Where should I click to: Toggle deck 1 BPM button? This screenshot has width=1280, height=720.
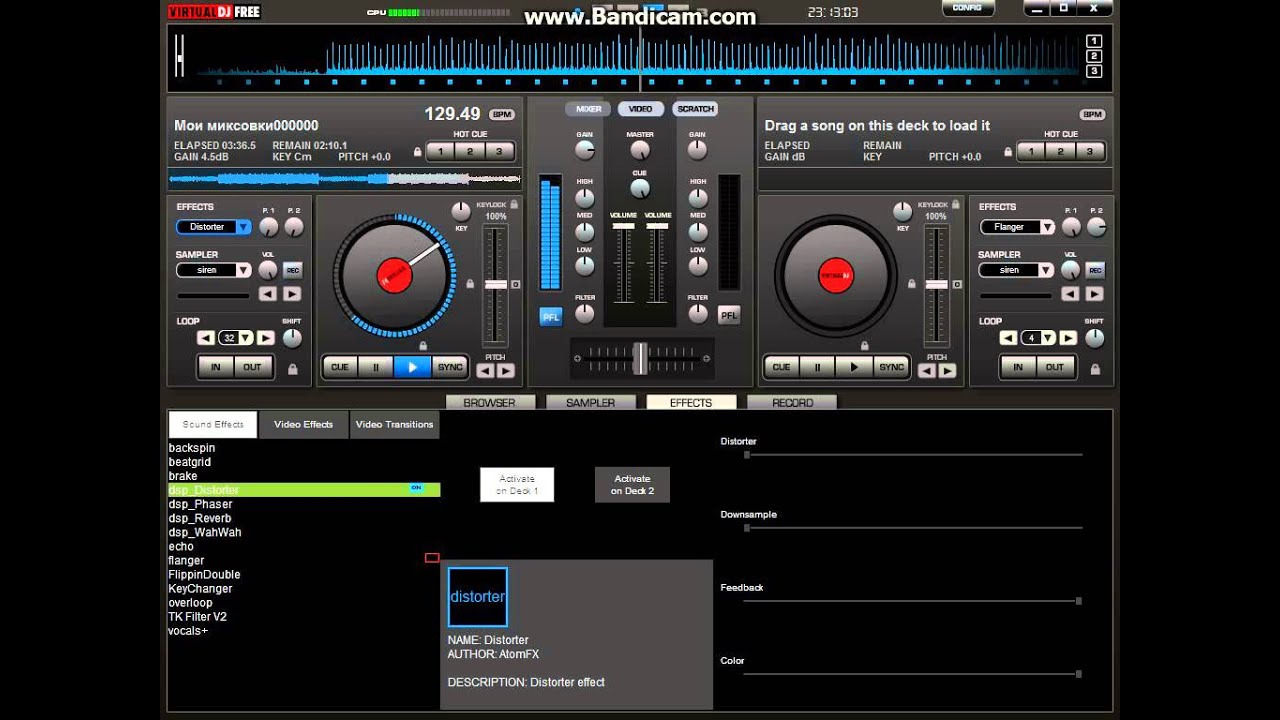pos(502,115)
